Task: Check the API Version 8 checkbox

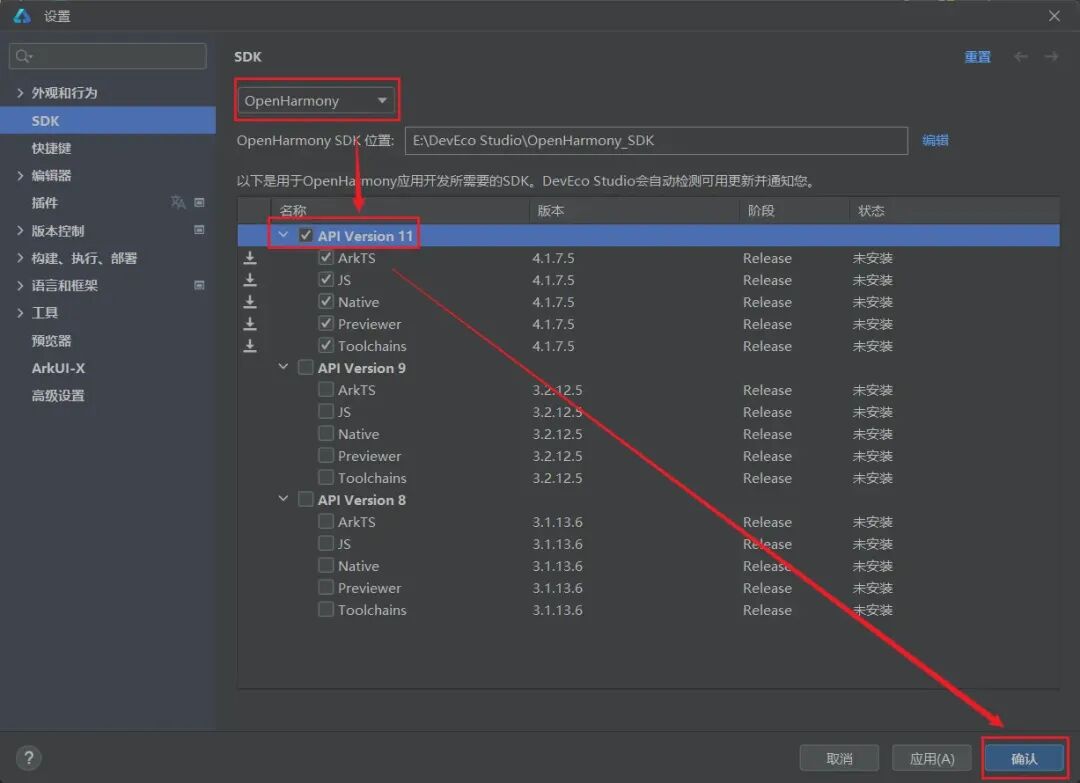Action: [x=306, y=500]
